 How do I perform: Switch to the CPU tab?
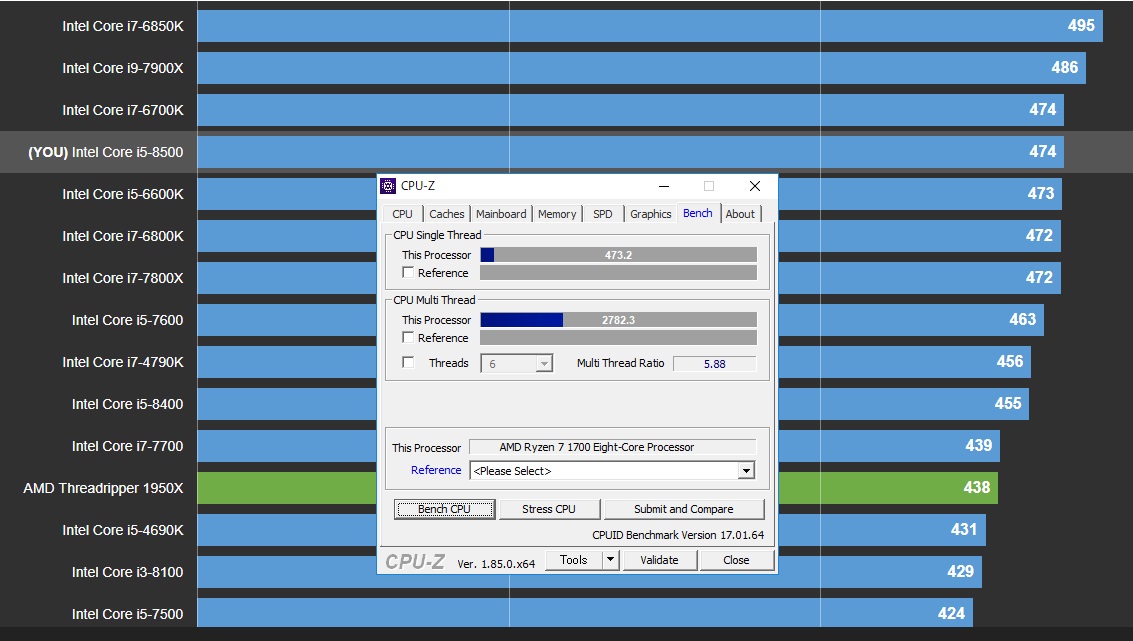[402, 214]
